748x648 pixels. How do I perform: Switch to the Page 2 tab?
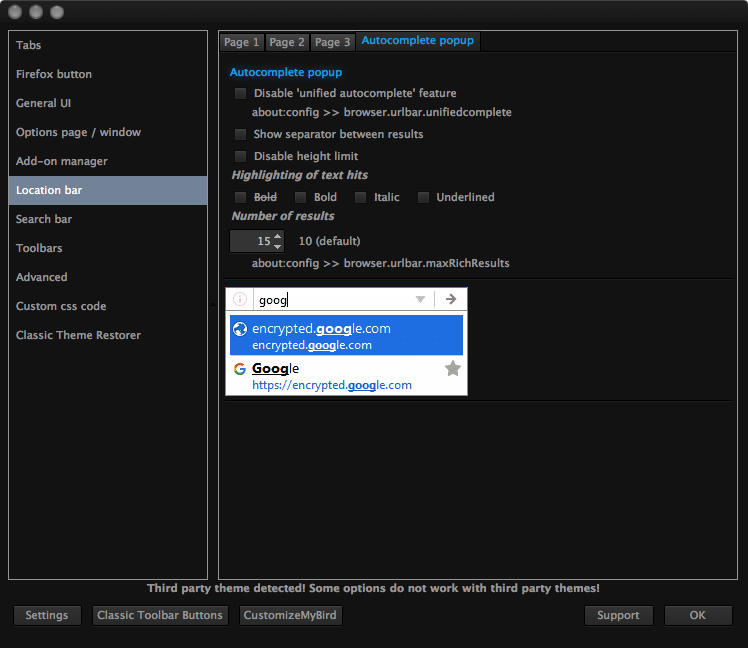click(x=287, y=42)
